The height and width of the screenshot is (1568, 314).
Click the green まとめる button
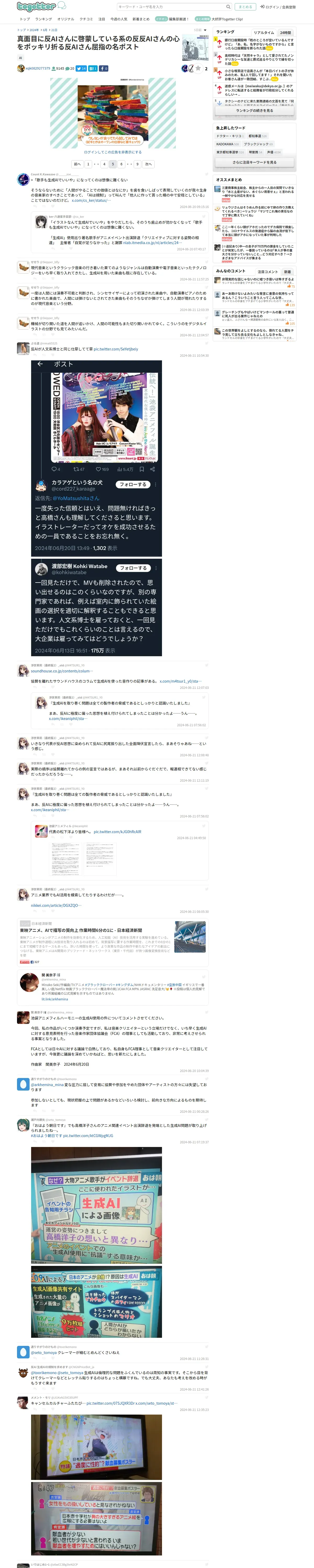[x=245, y=7]
